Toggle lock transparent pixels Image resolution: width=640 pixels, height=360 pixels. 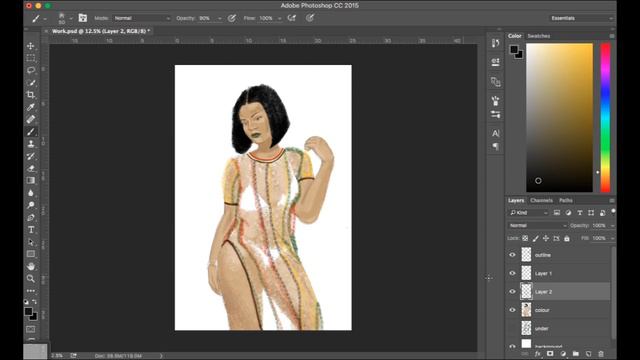click(525, 238)
